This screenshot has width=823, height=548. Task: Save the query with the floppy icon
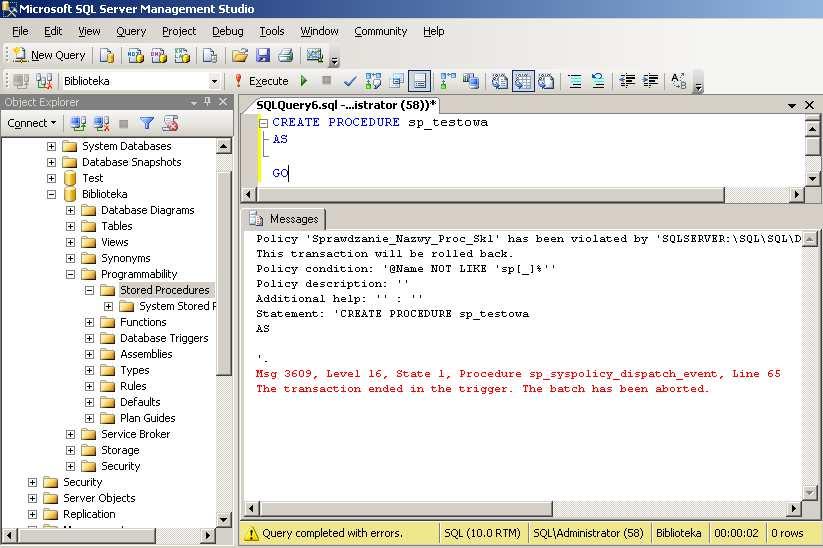point(262,55)
